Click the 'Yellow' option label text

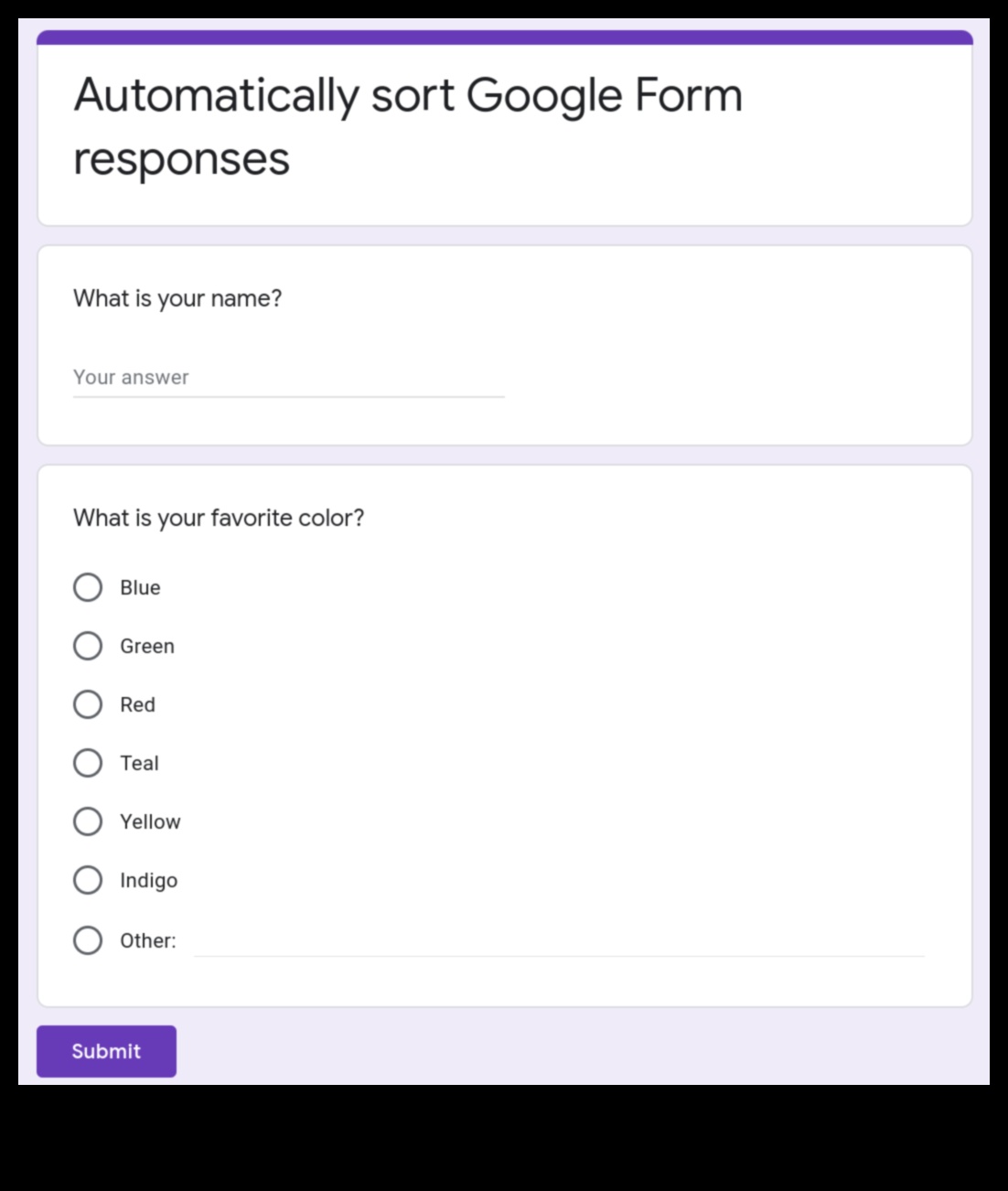(150, 821)
